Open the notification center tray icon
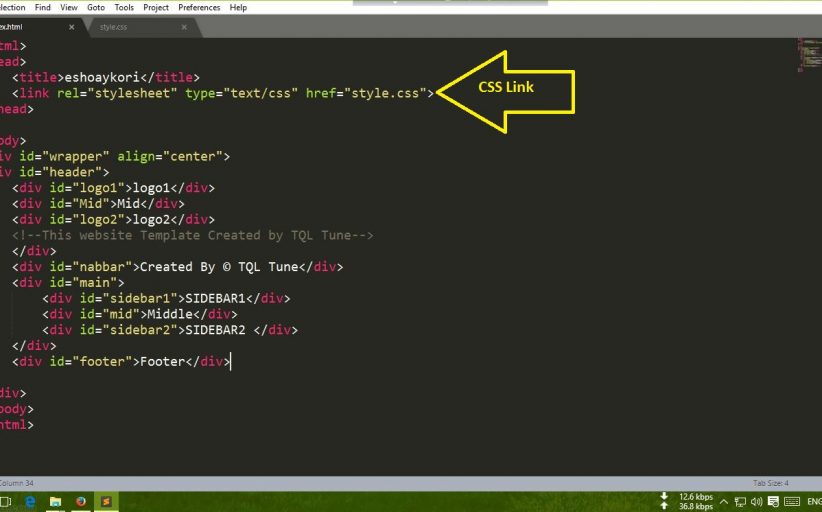This screenshot has height=512, width=822. pos(773,501)
